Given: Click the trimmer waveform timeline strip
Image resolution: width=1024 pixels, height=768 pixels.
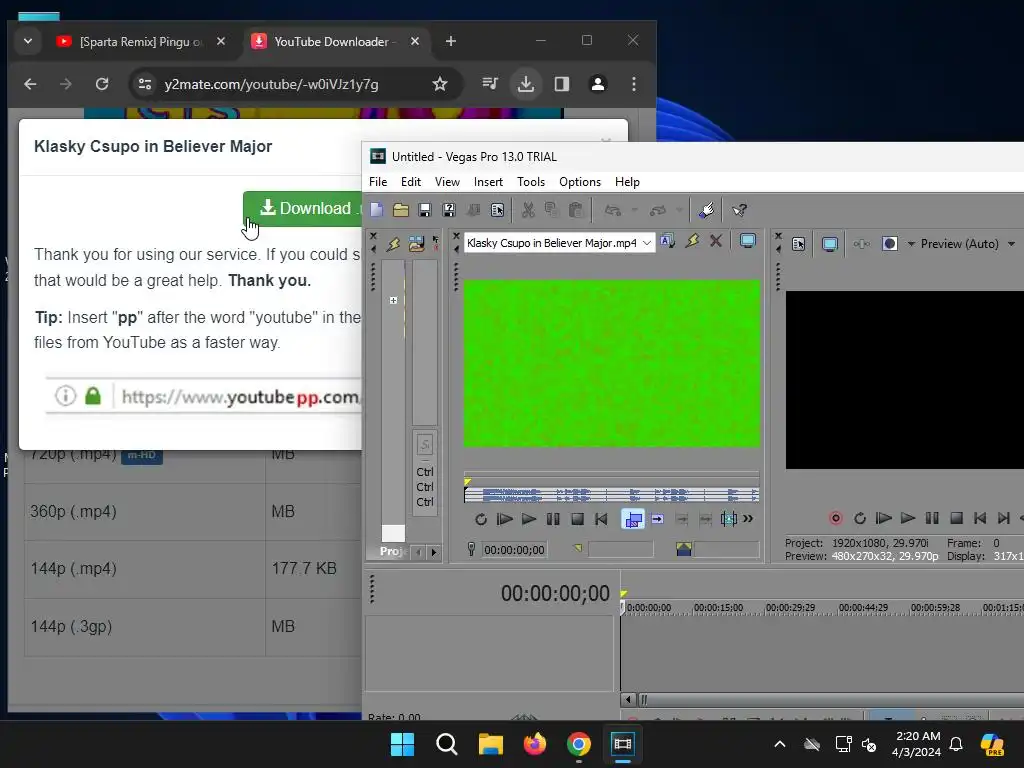Looking at the screenshot, I should pyautogui.click(x=611, y=494).
